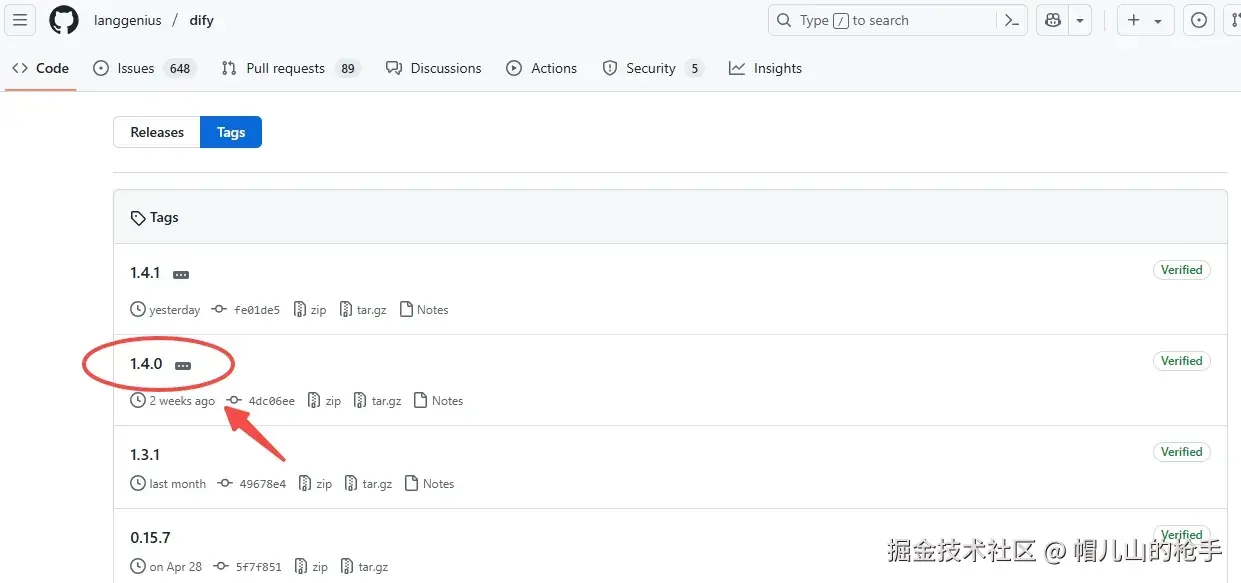Open commit 5f7f851
Viewport: 1241px width, 583px height.
pos(248,567)
